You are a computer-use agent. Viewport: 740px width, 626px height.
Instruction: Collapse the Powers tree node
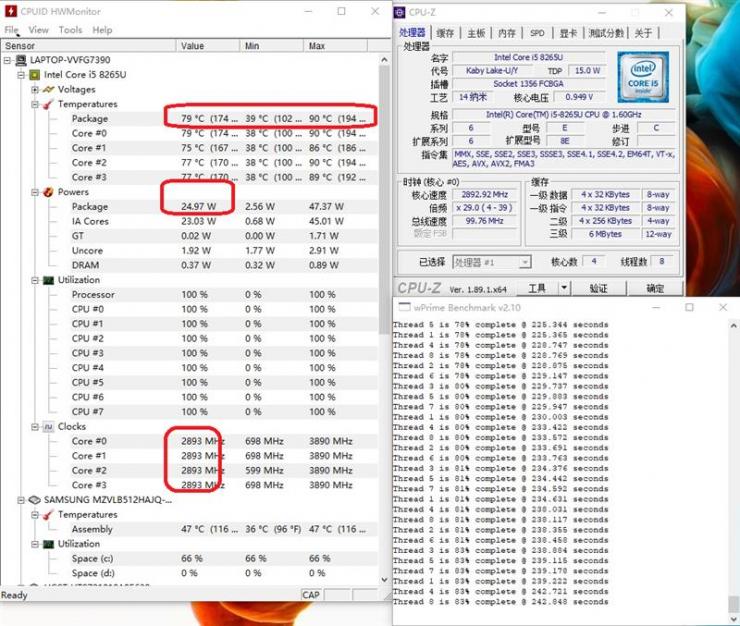coord(34,192)
